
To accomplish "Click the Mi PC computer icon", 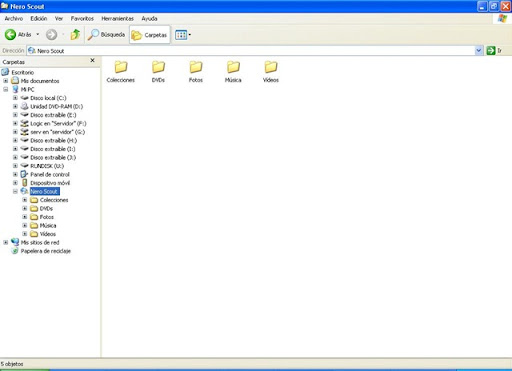I will click(x=15, y=89).
